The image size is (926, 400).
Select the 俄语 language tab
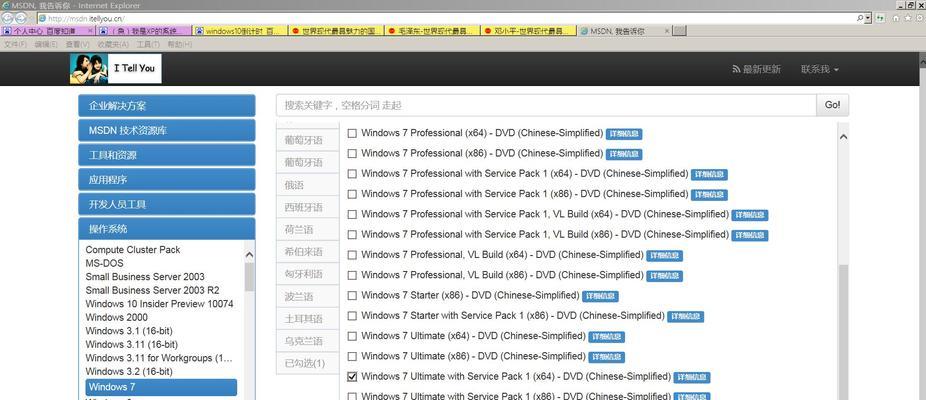(x=308, y=185)
